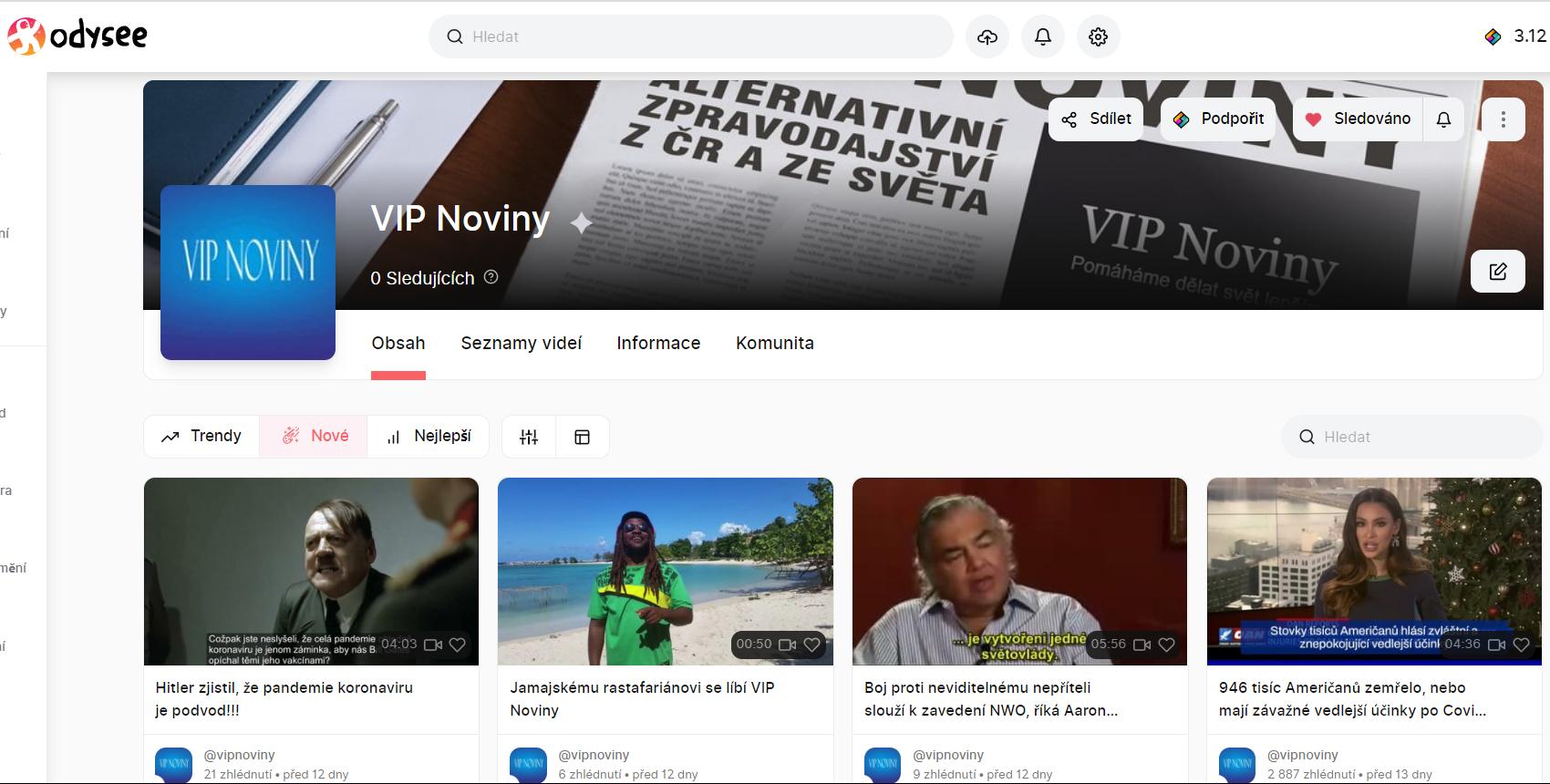The width and height of the screenshot is (1550, 784).
Task: Favorite the 00:50 rastafarian video heart
Action: coord(812,645)
